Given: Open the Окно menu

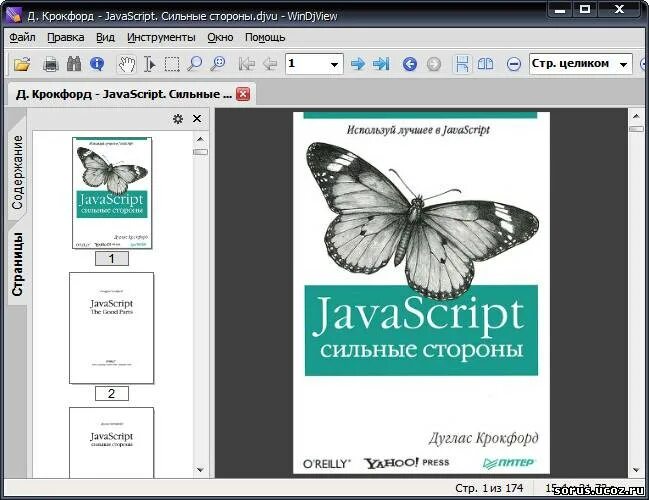Looking at the screenshot, I should pos(220,38).
